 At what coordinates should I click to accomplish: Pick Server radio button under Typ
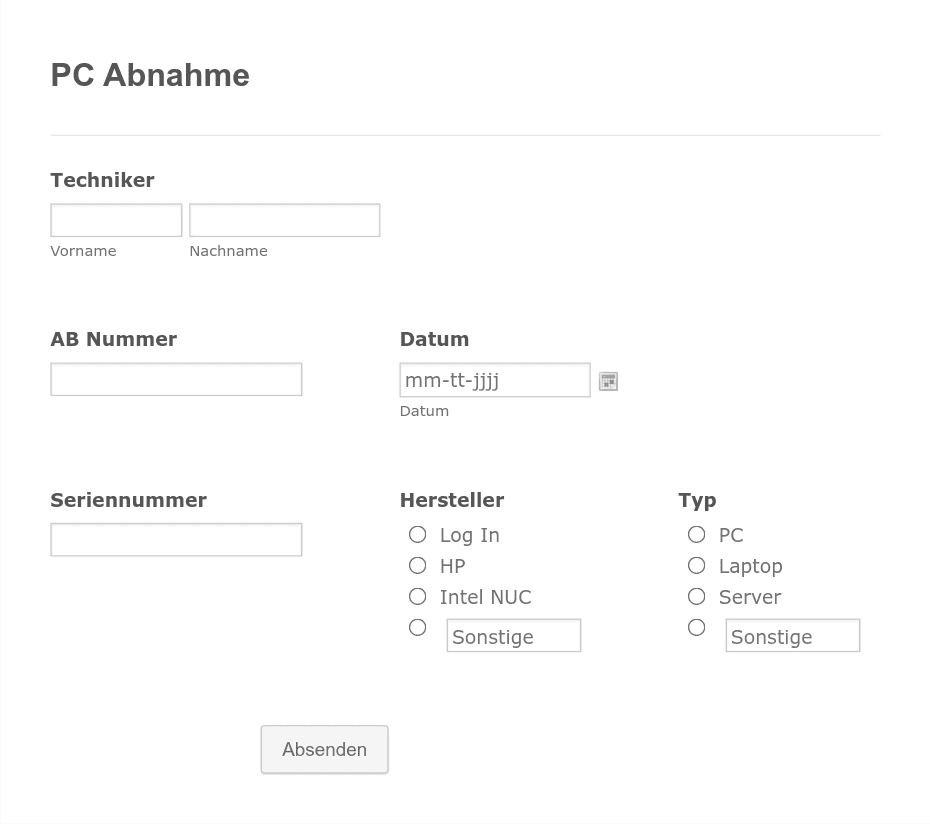point(696,596)
